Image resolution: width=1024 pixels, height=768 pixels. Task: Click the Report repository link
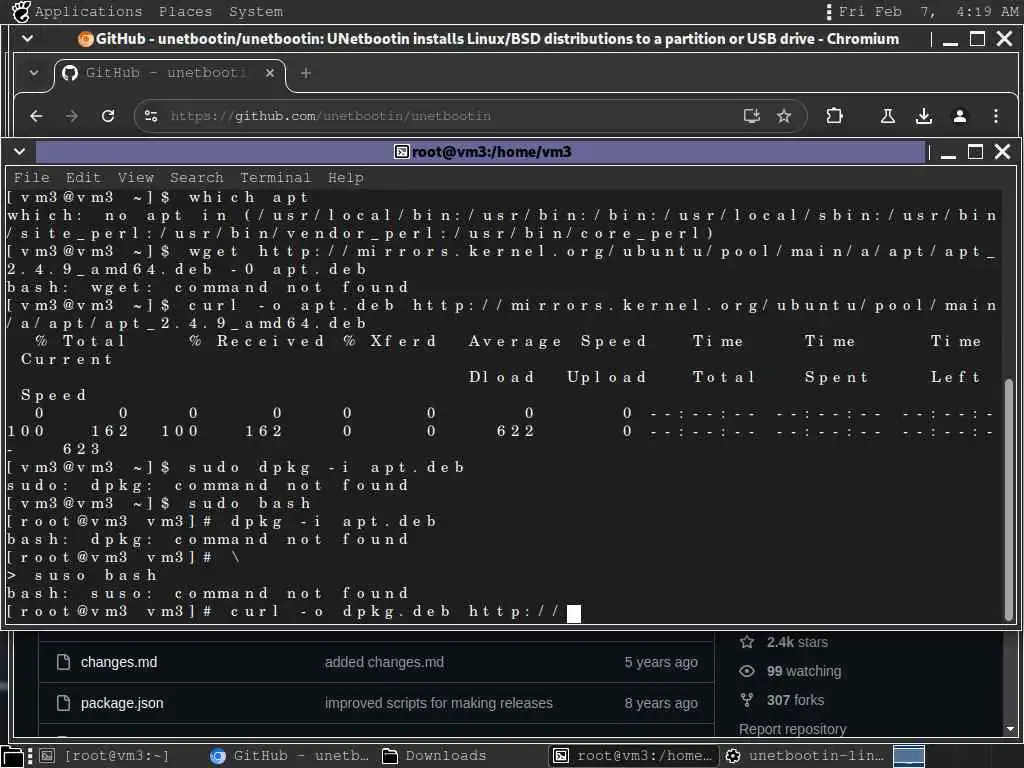(x=792, y=729)
